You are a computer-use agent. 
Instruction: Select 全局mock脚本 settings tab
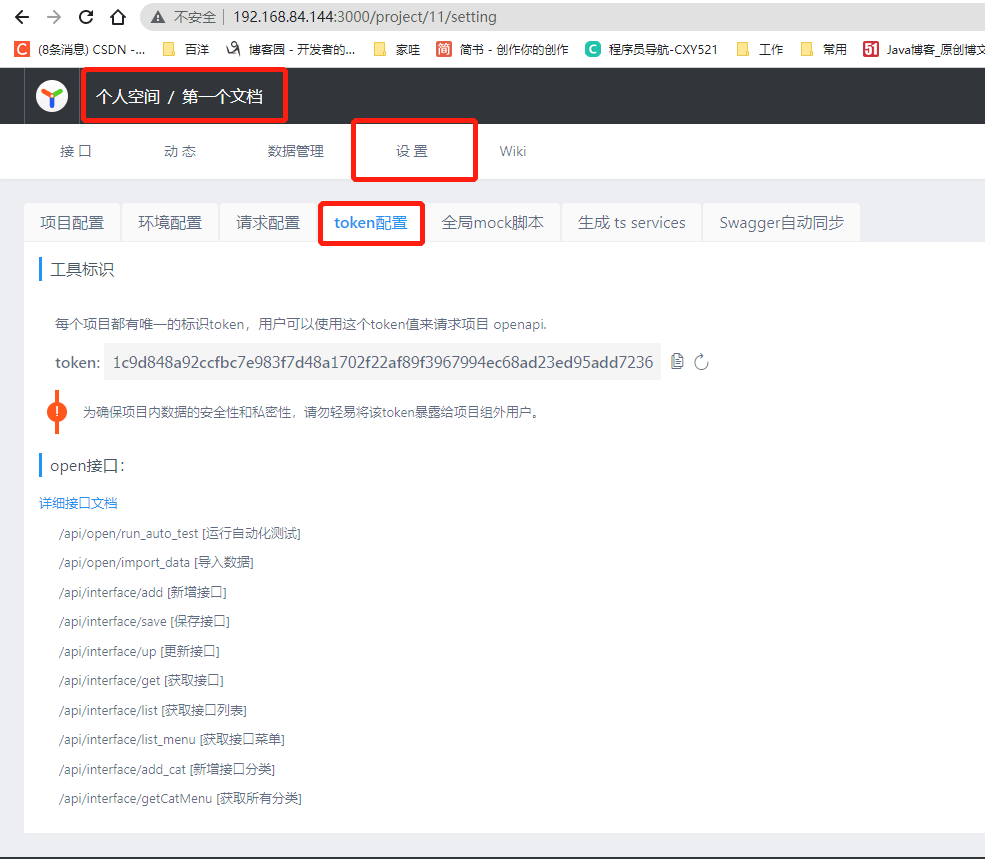tap(492, 222)
